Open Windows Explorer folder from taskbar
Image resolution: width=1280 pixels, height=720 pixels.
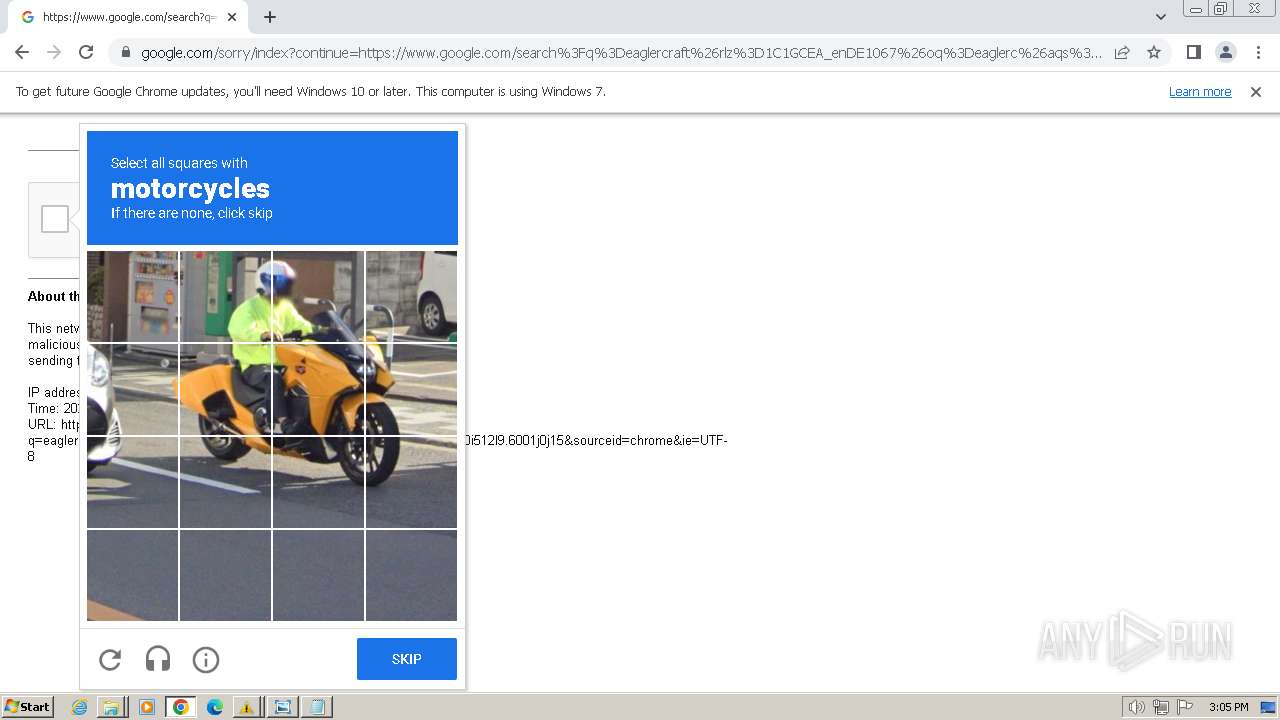(110, 707)
